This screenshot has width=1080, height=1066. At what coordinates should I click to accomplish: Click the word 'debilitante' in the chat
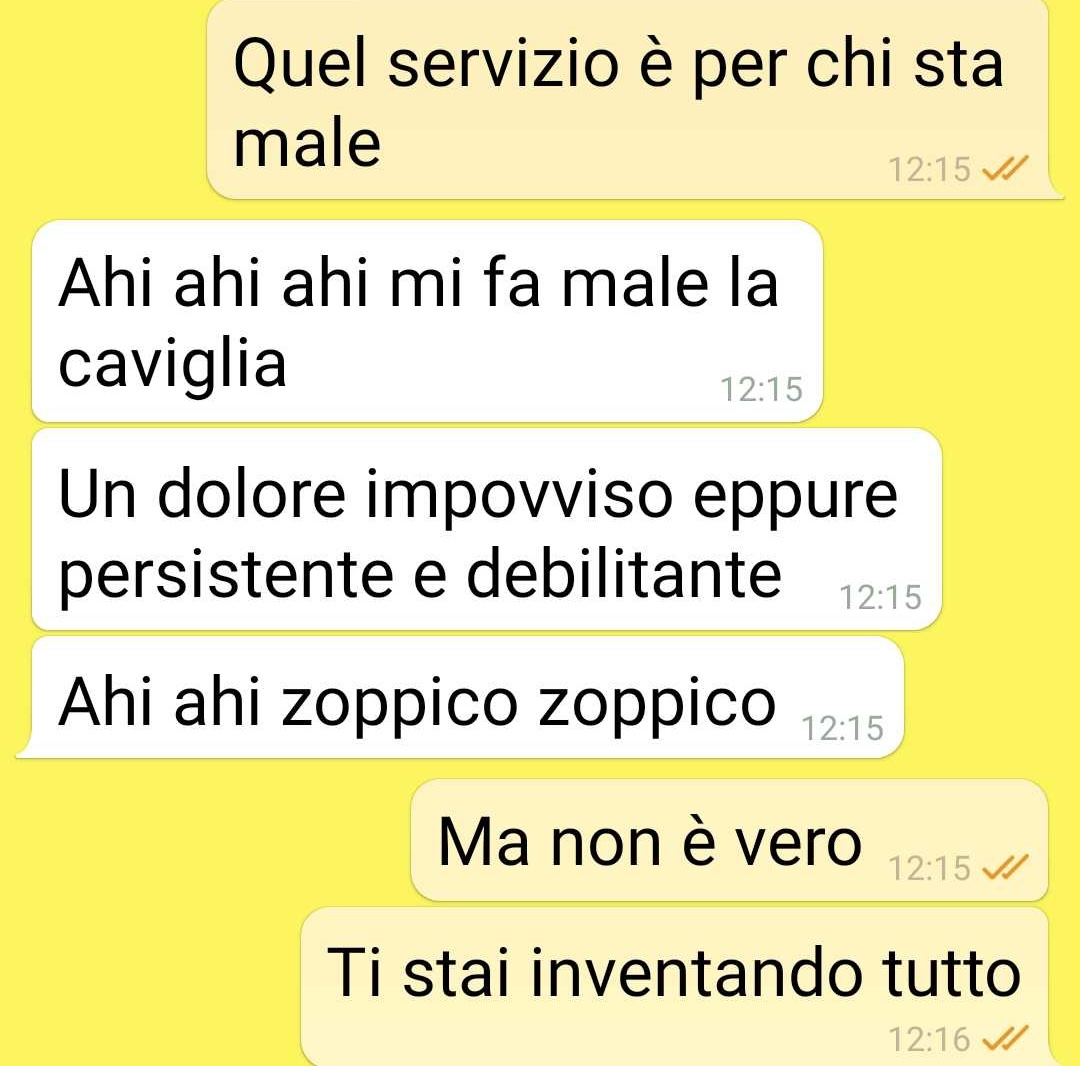pyautogui.click(x=624, y=573)
